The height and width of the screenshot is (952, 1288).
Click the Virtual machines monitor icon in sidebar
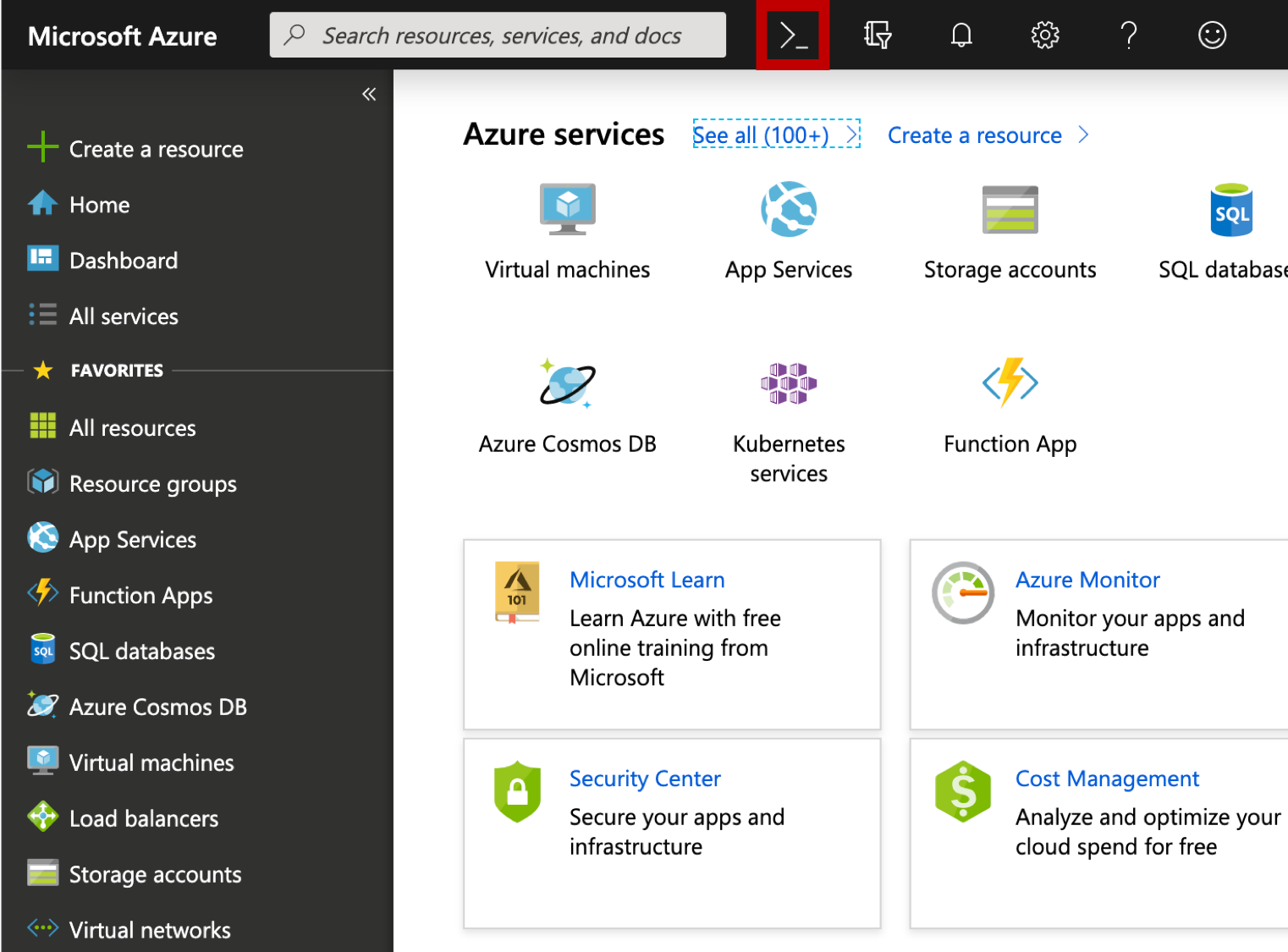point(42,761)
